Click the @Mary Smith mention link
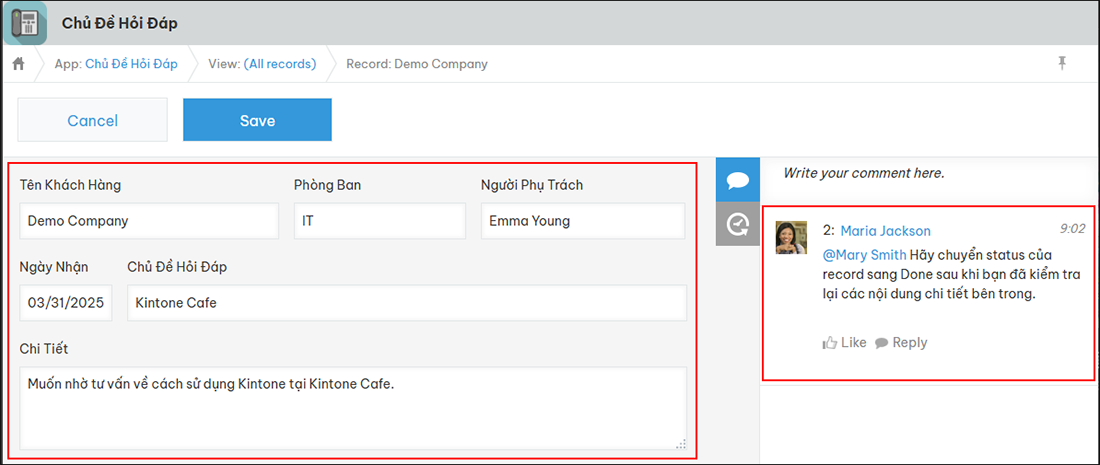Image resolution: width=1100 pixels, height=465 pixels. (864, 255)
